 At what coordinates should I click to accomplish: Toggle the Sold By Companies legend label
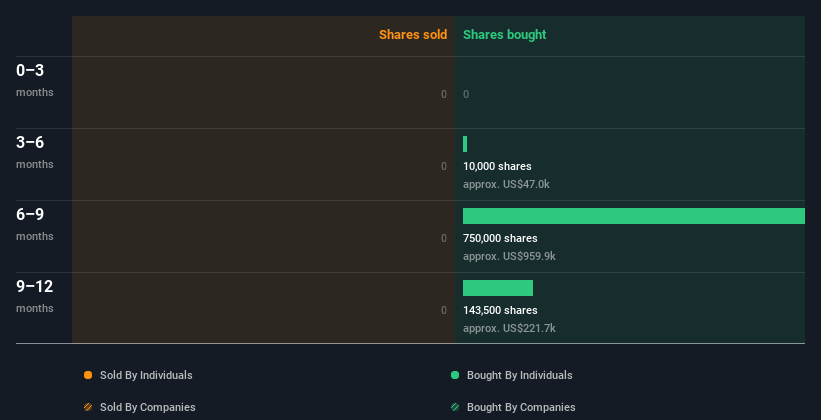(148, 407)
